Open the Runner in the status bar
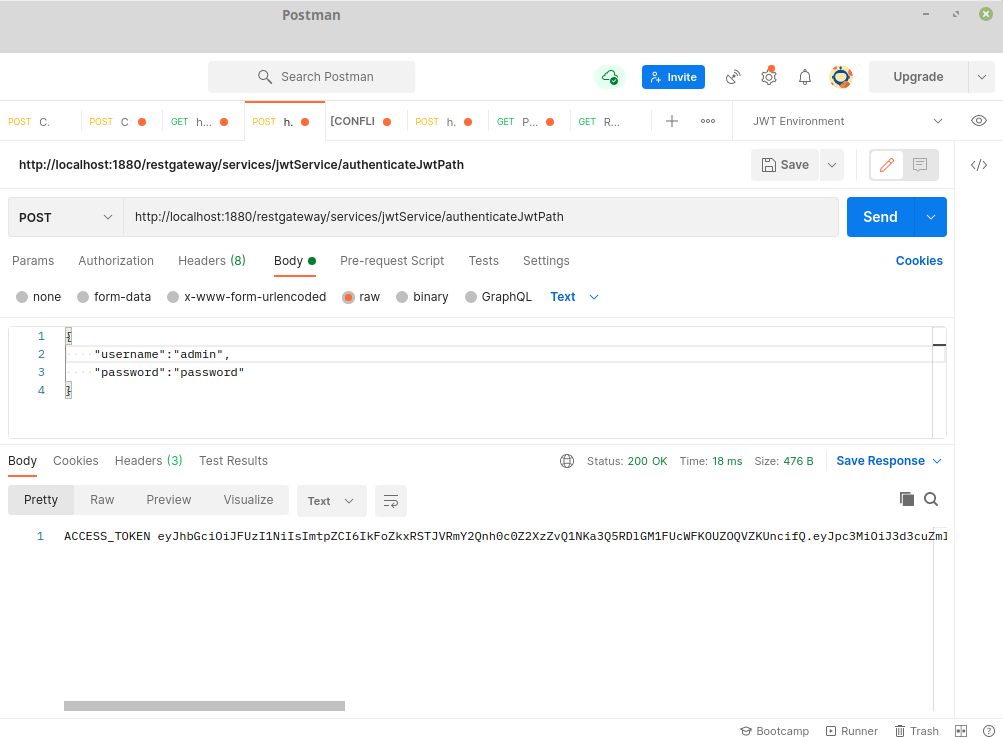Image resolution: width=1003 pixels, height=737 pixels. pyautogui.click(x=851, y=731)
